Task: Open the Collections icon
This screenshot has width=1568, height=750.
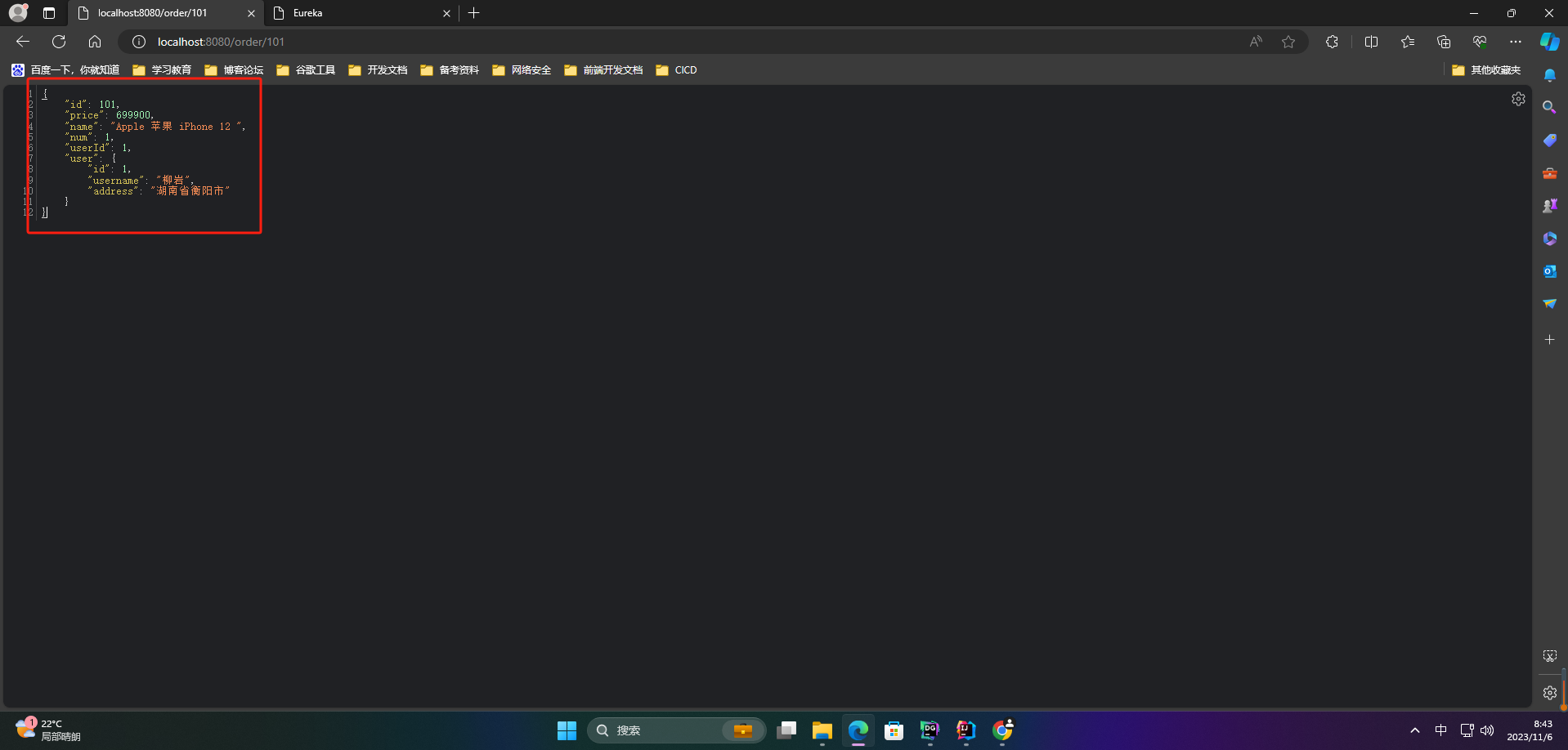Action: pos(1444,42)
